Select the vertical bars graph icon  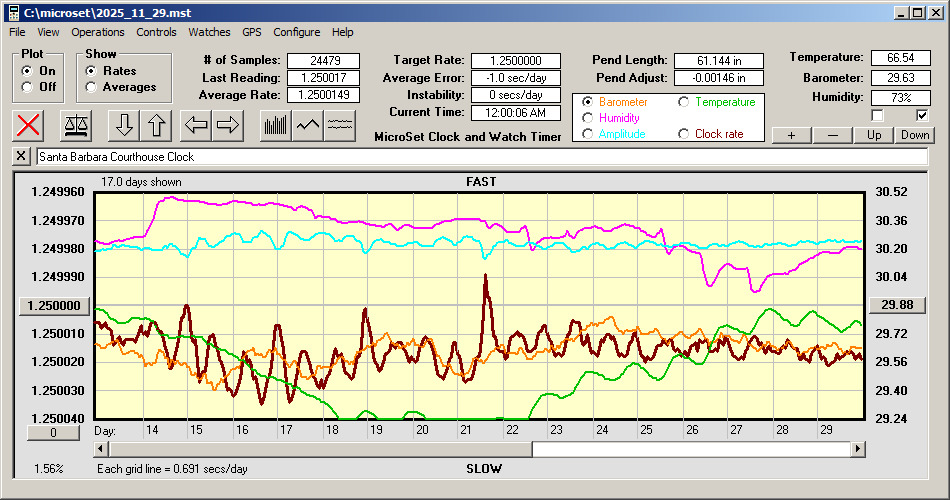click(275, 125)
